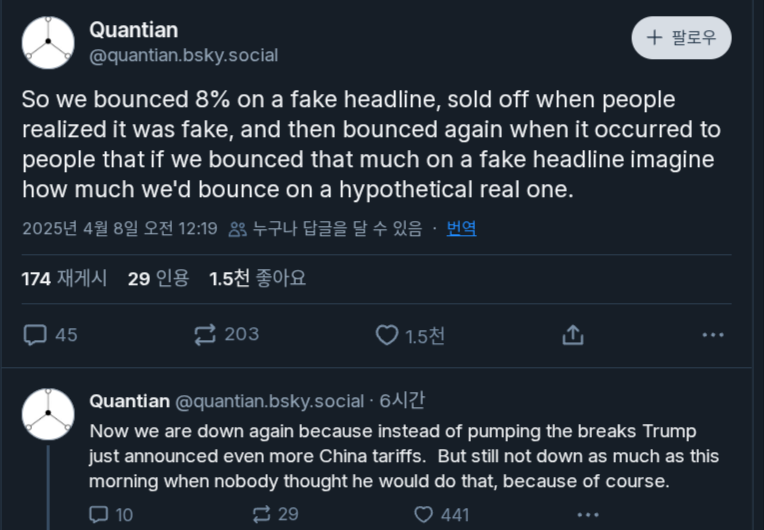Screen dimensions: 764x530
Task: Like the reply with 441 likes
Action: coord(424,514)
